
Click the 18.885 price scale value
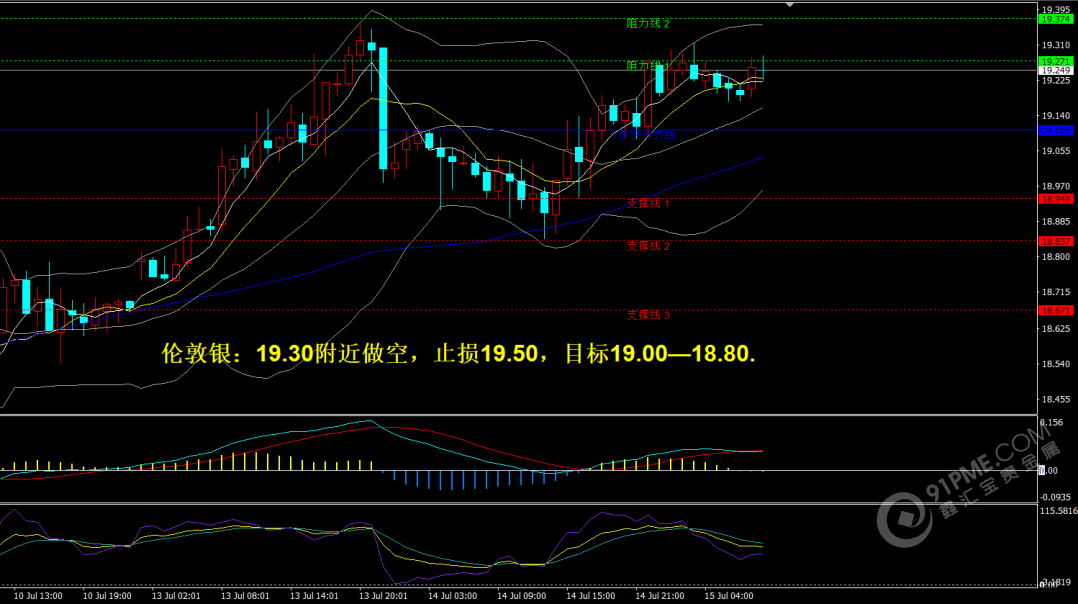(x=1056, y=221)
